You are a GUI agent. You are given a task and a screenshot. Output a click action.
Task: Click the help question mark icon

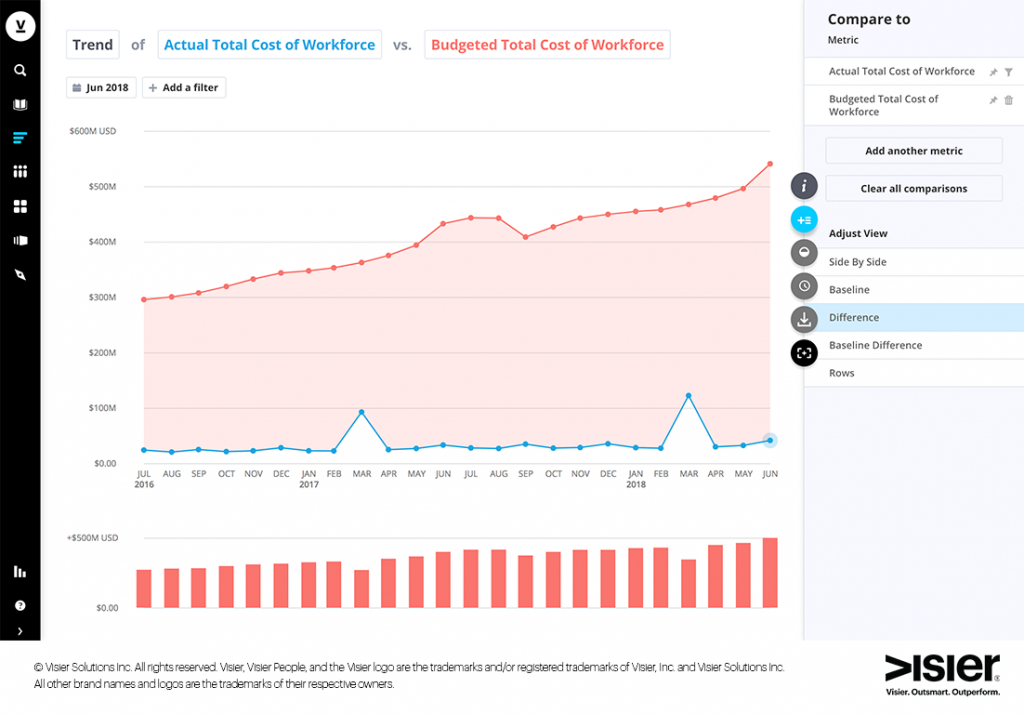click(20, 604)
